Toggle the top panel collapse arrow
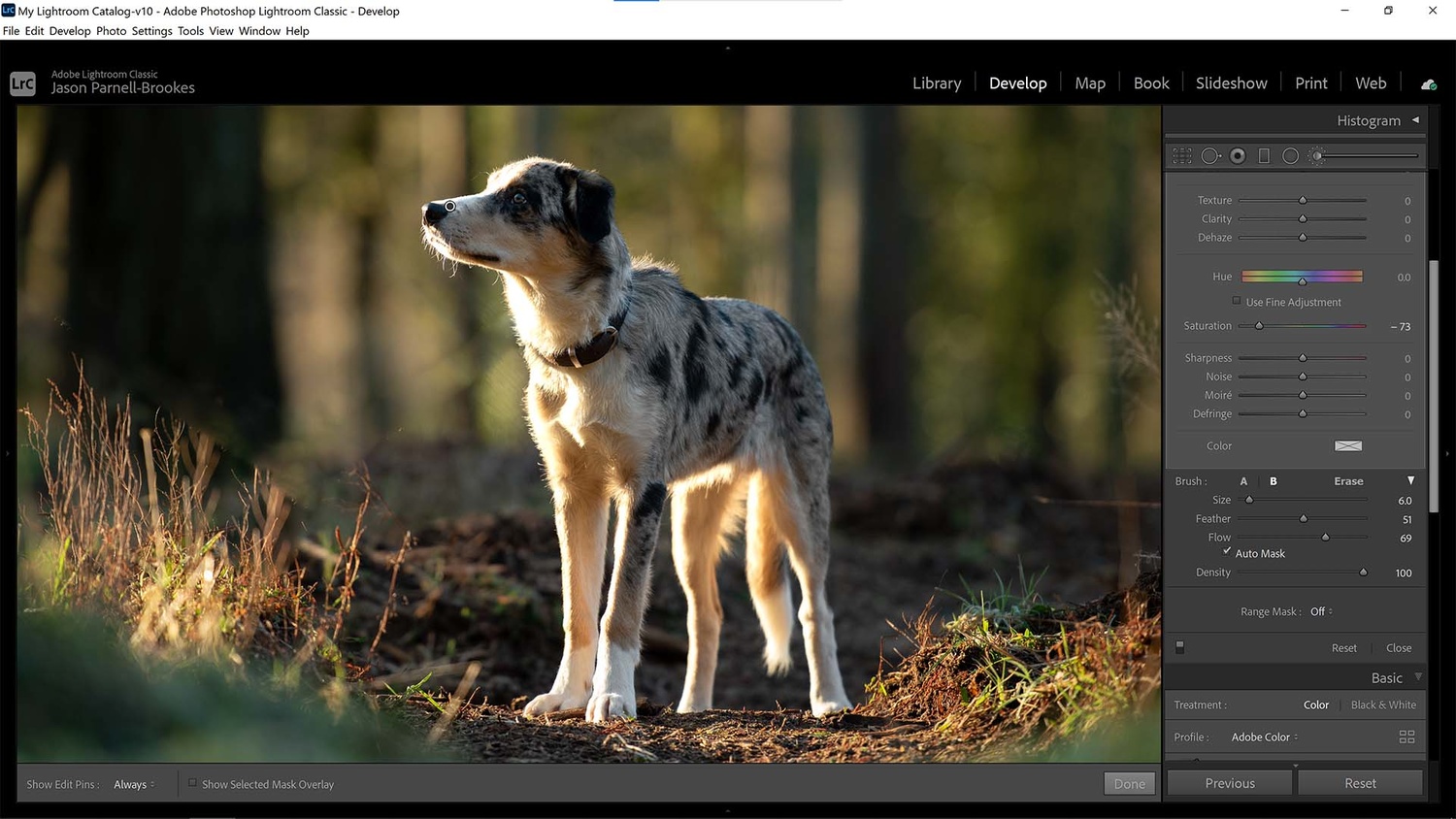 coord(727,47)
